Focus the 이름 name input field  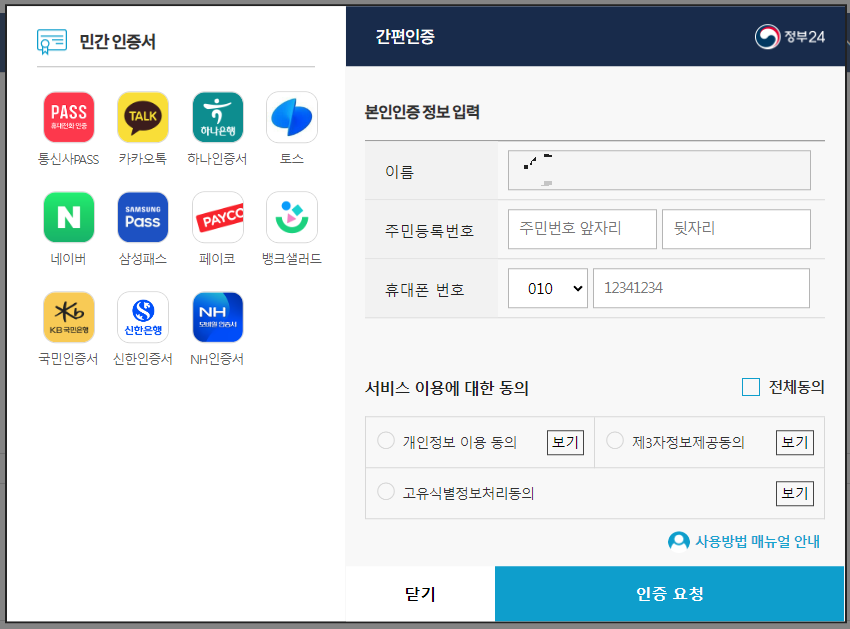click(x=659, y=170)
